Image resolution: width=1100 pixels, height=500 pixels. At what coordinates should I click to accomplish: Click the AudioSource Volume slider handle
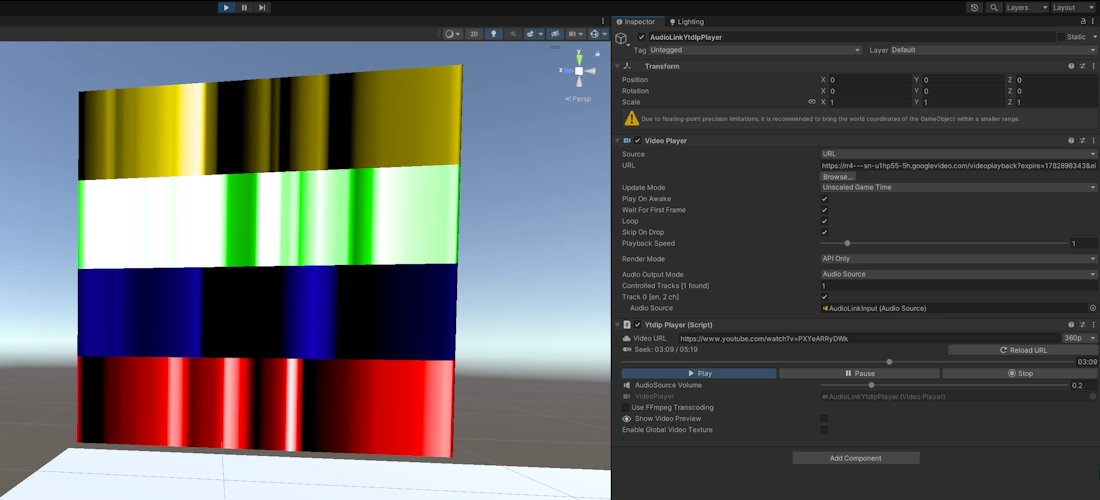[x=871, y=385]
